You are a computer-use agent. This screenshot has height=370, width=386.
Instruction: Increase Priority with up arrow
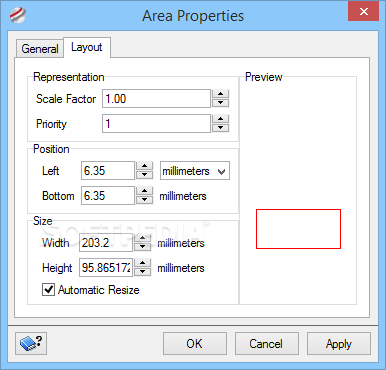220,119
